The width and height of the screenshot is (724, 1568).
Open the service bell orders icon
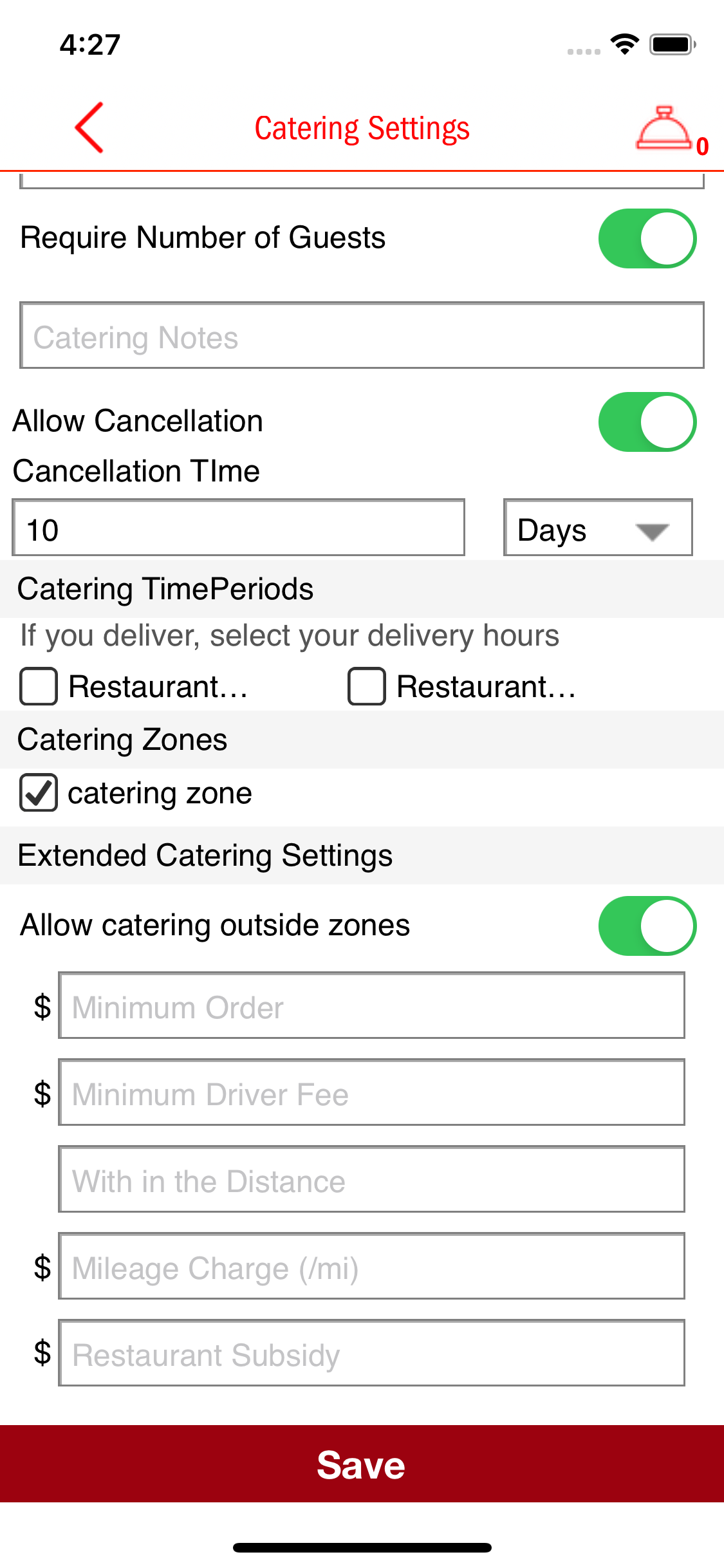pos(664,129)
